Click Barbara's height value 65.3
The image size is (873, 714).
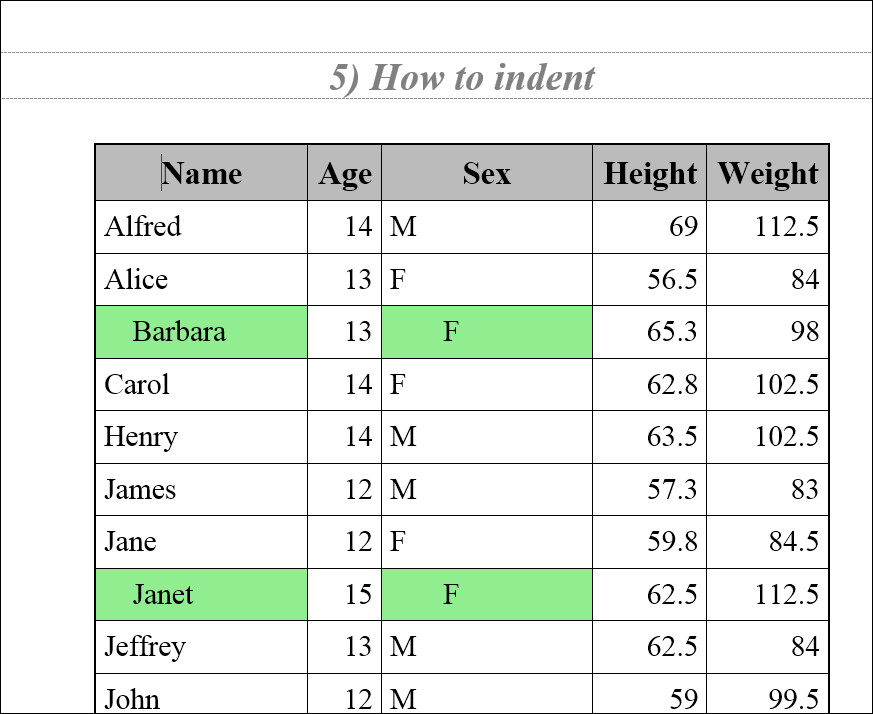[x=672, y=332]
